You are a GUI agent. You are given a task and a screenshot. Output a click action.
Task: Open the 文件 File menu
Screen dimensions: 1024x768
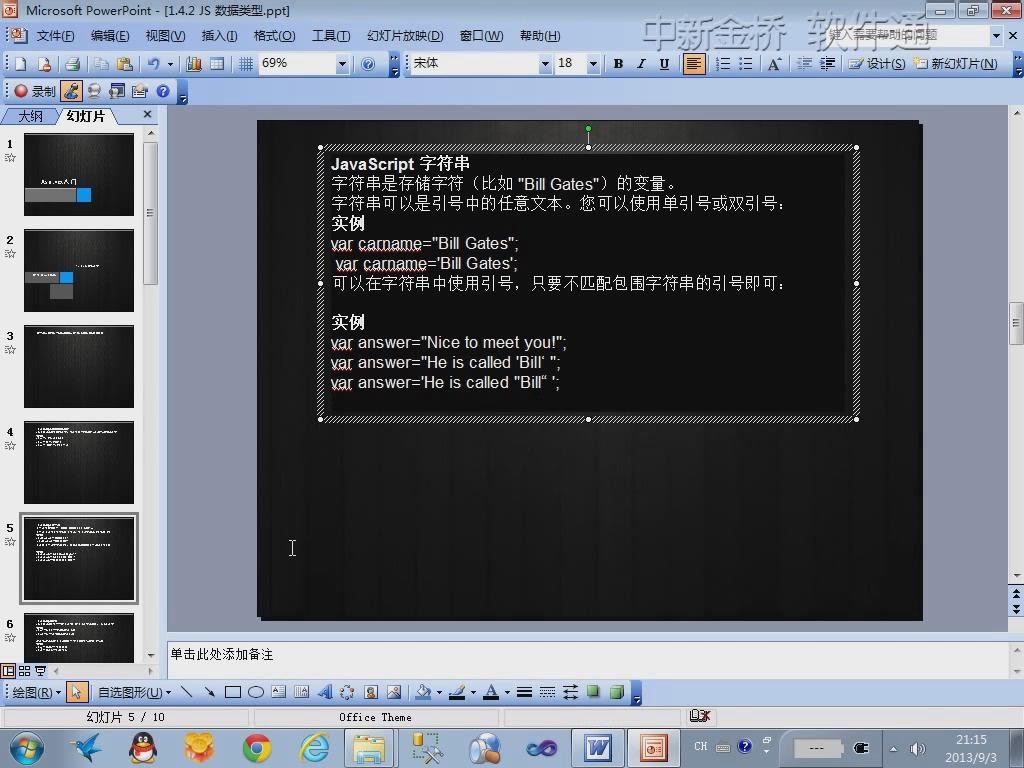(x=55, y=36)
